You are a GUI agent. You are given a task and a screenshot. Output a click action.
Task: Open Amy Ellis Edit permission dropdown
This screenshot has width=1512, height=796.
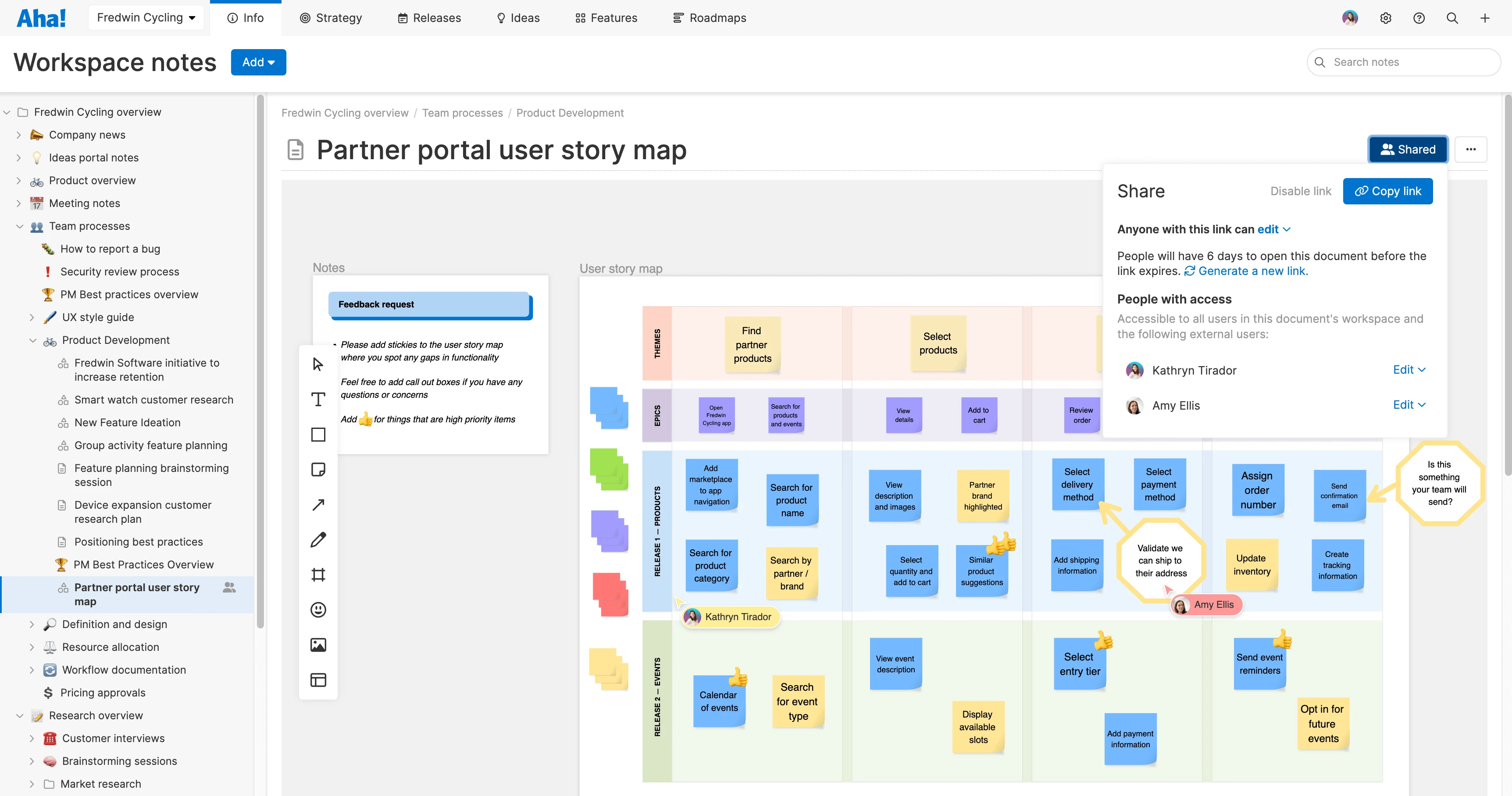click(1409, 405)
